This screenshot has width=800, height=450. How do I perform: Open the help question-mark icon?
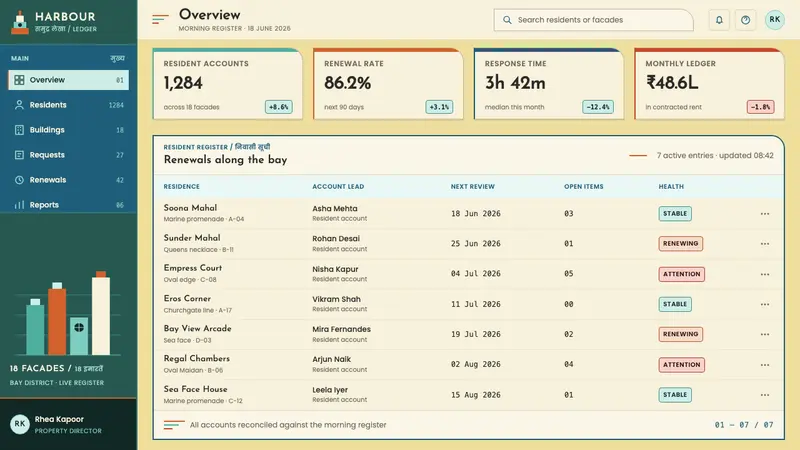pos(745,20)
